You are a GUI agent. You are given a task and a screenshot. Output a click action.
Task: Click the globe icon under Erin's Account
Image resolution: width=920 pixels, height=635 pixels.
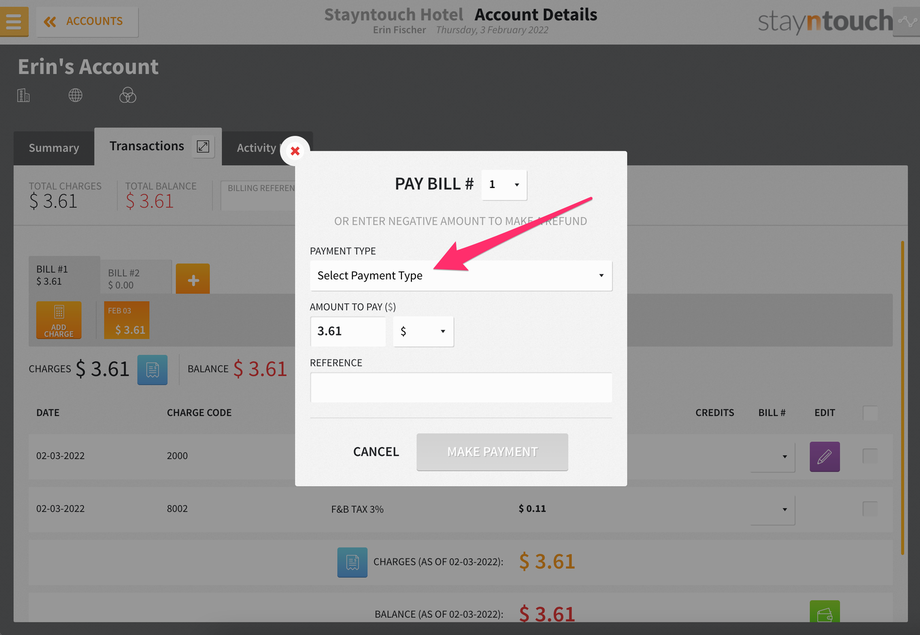tap(75, 95)
